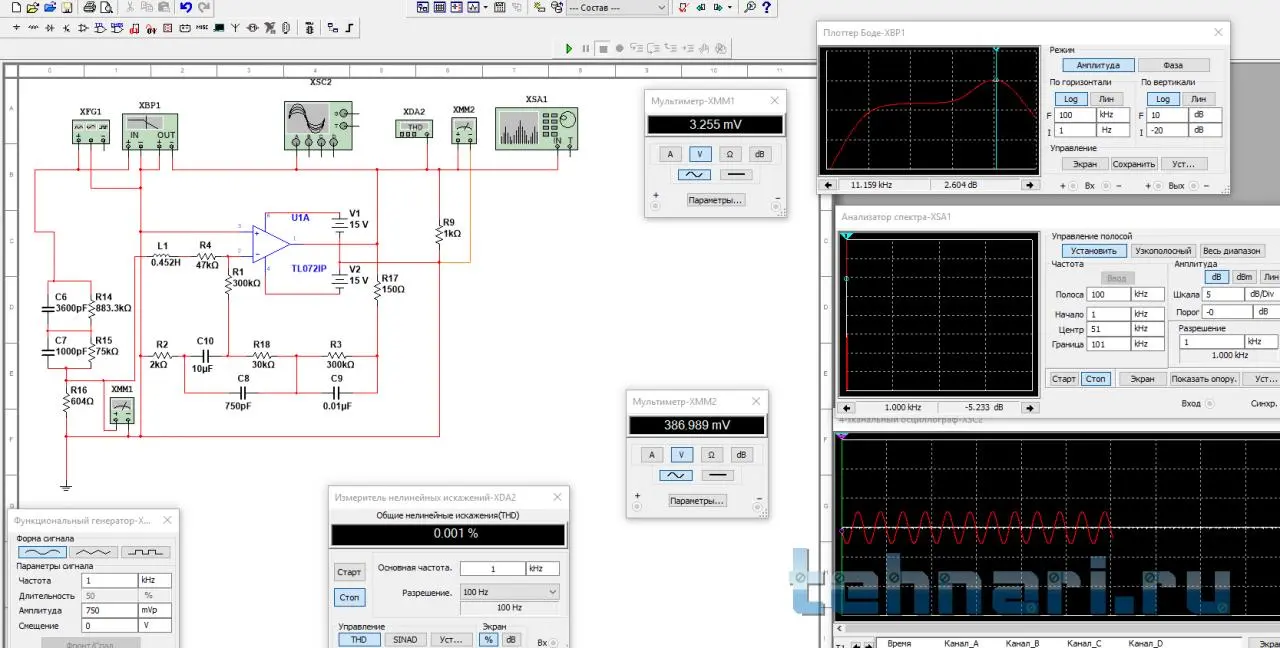Screen dimensions: 1280x648
Task: Open the Состав dropdown in toolbar
Action: coord(616,8)
